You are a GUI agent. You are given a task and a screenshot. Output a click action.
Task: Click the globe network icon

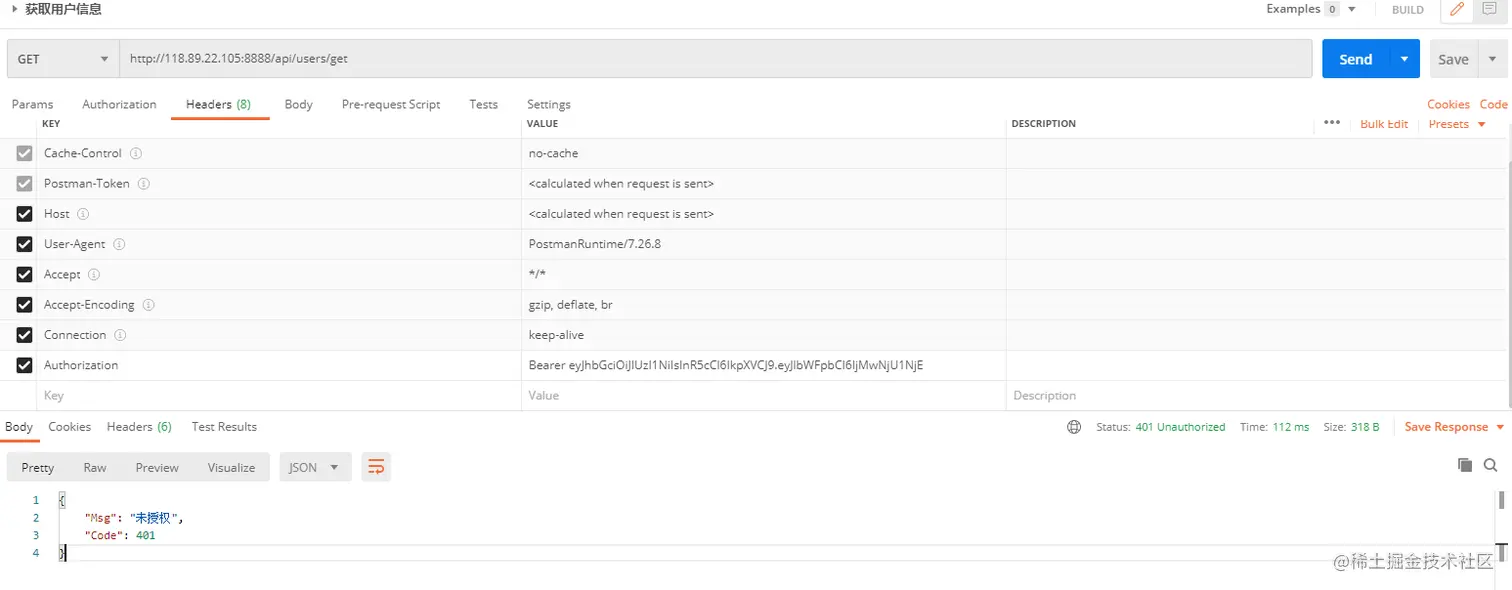tap(1074, 427)
